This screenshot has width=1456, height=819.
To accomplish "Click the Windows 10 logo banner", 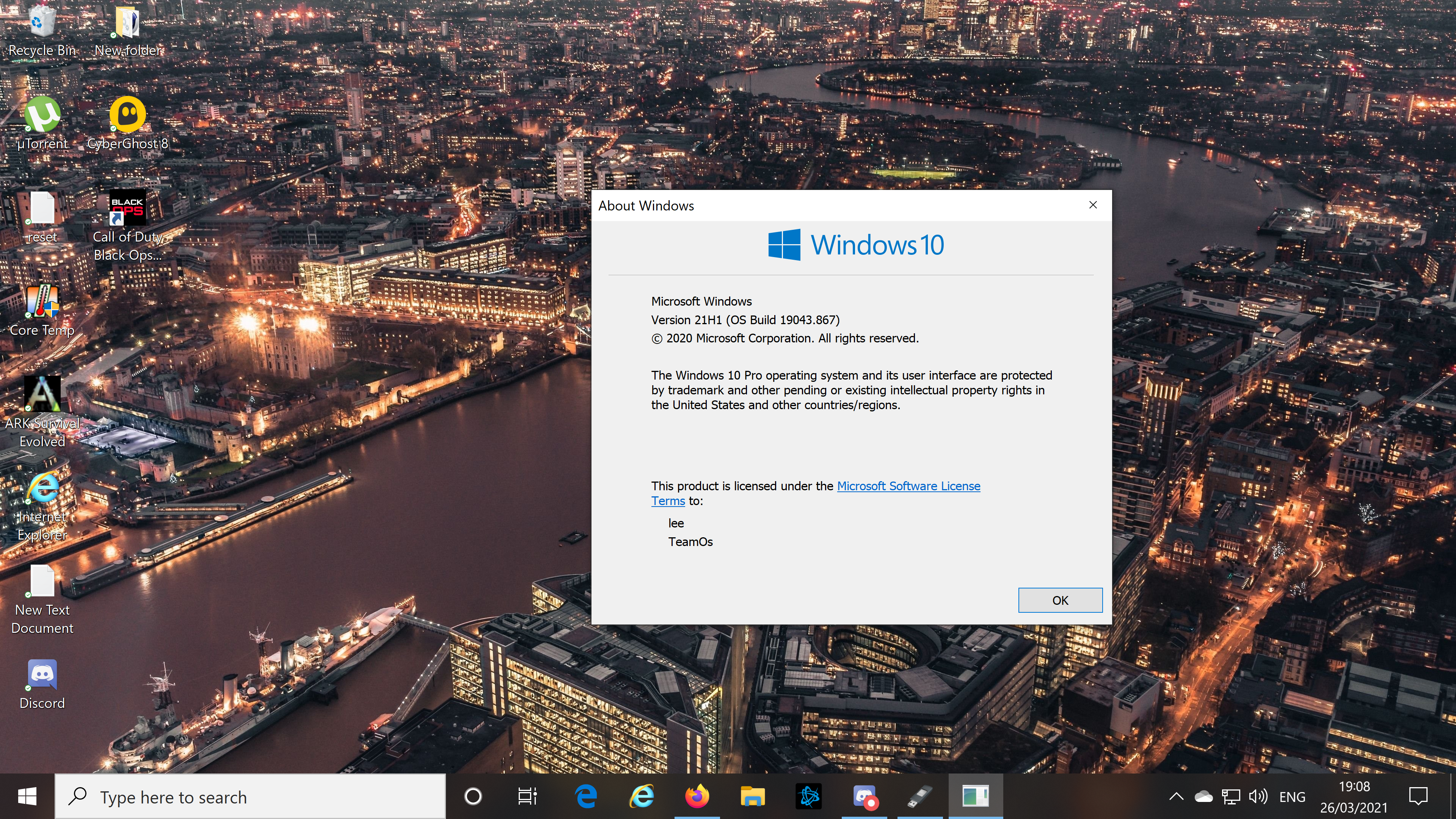I will point(856,245).
